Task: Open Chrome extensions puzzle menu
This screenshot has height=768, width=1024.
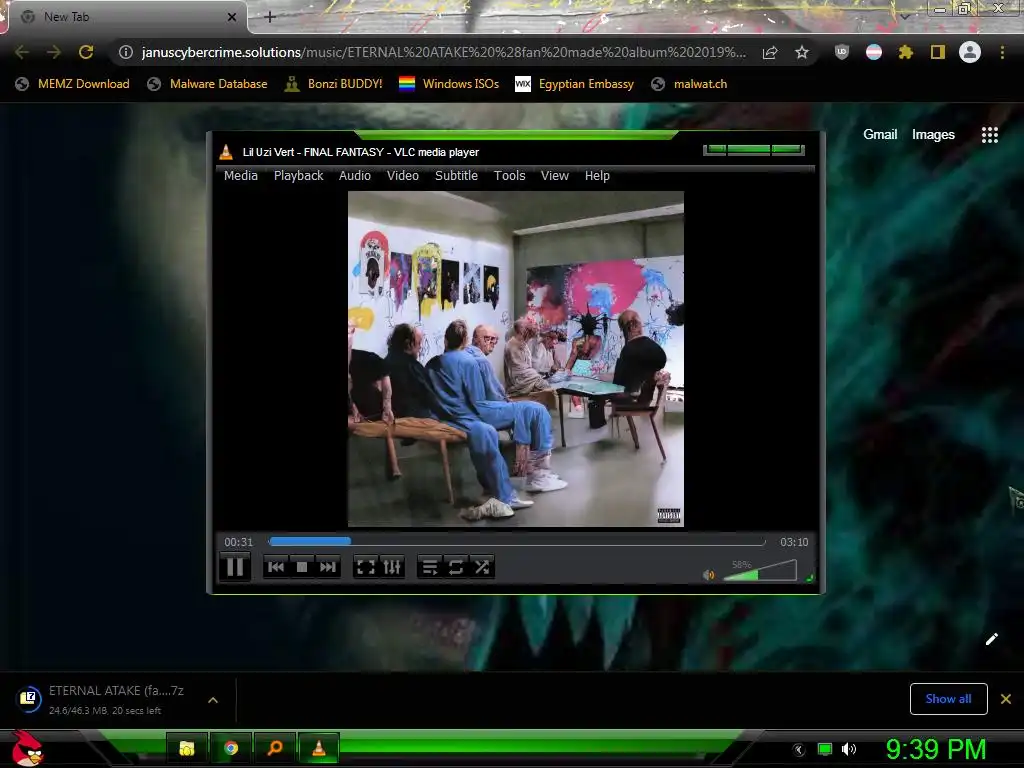Action: (x=905, y=52)
